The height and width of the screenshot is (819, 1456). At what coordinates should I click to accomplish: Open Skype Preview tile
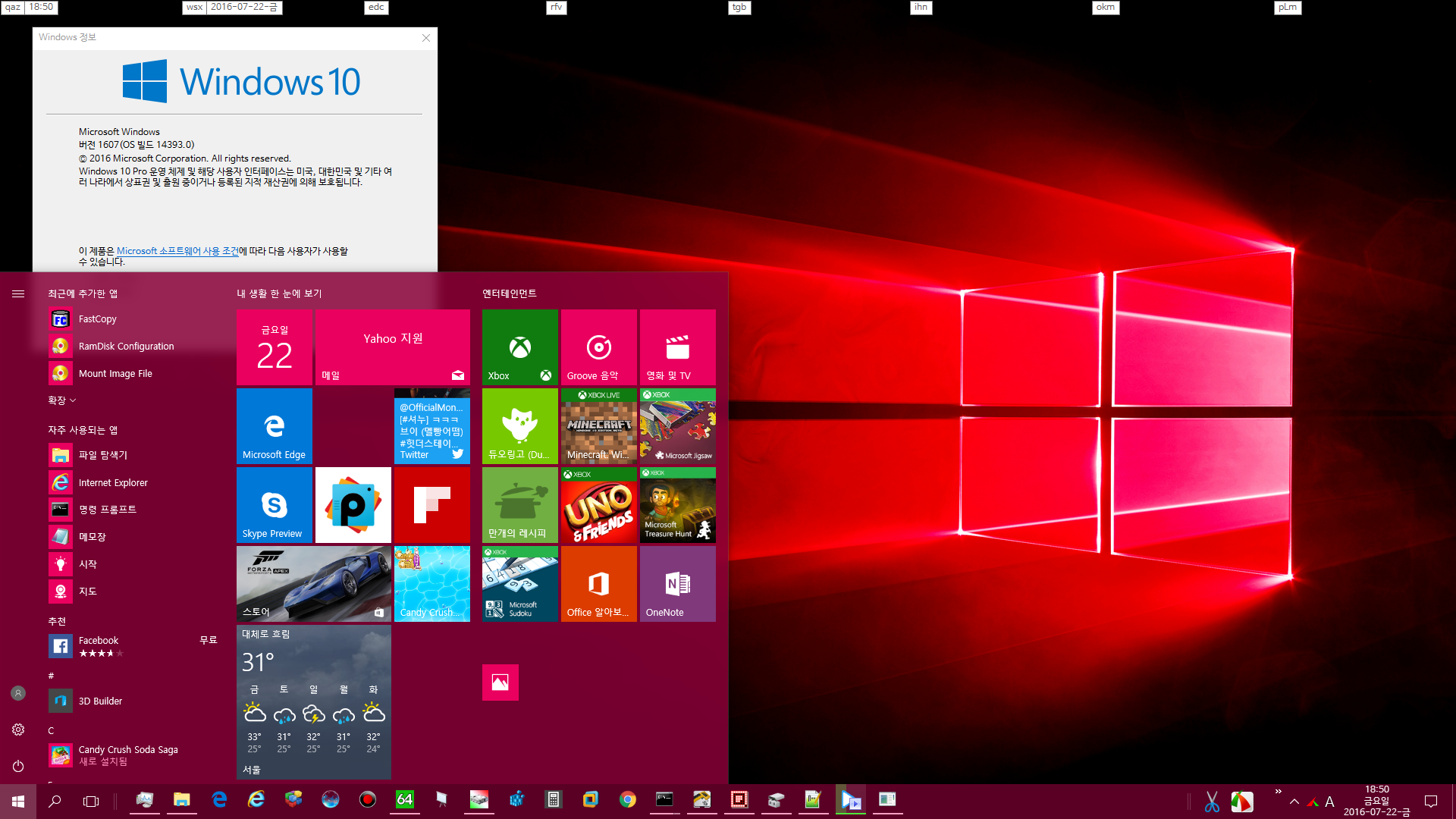(274, 504)
